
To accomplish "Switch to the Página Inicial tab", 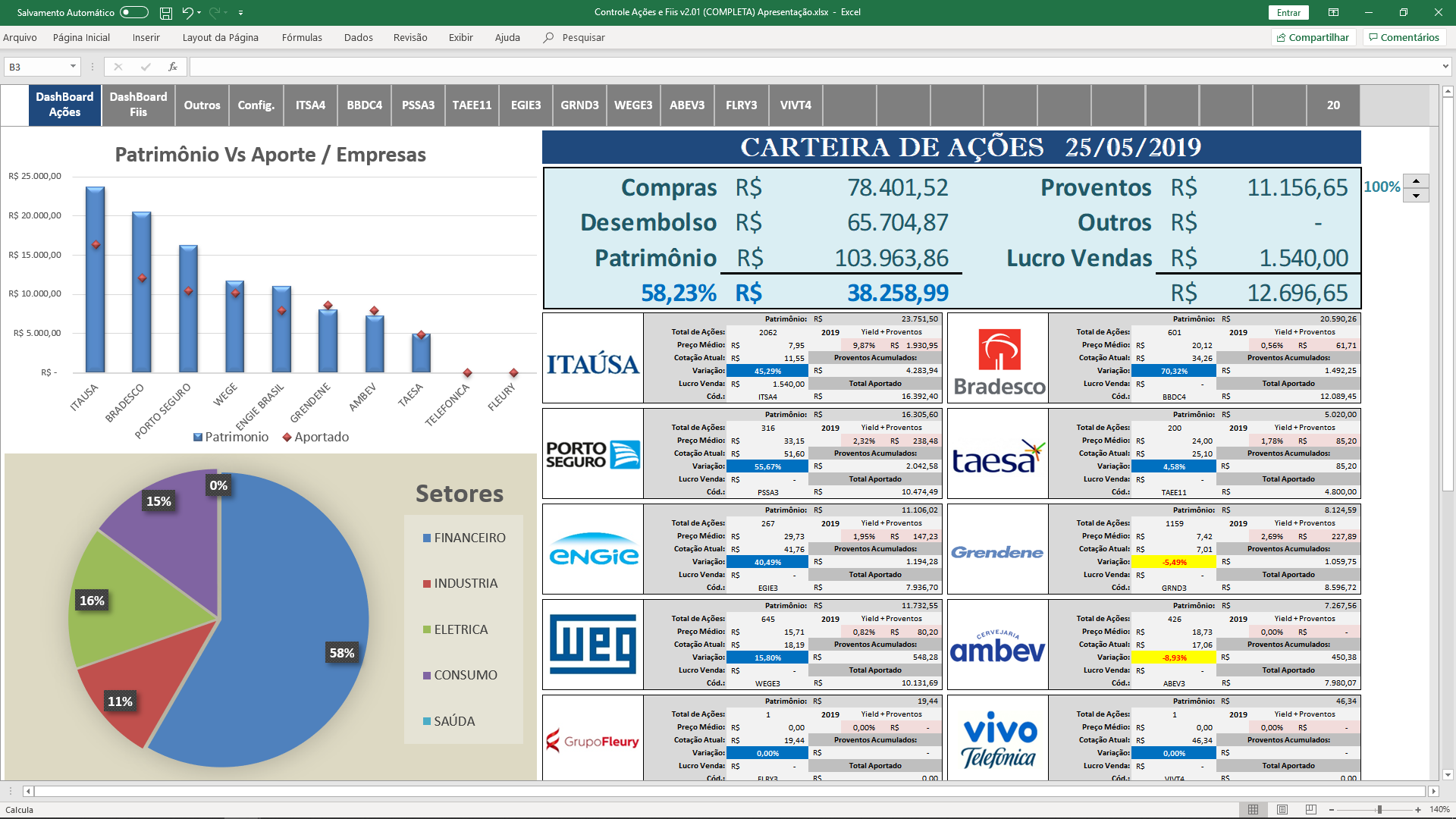I will click(81, 37).
